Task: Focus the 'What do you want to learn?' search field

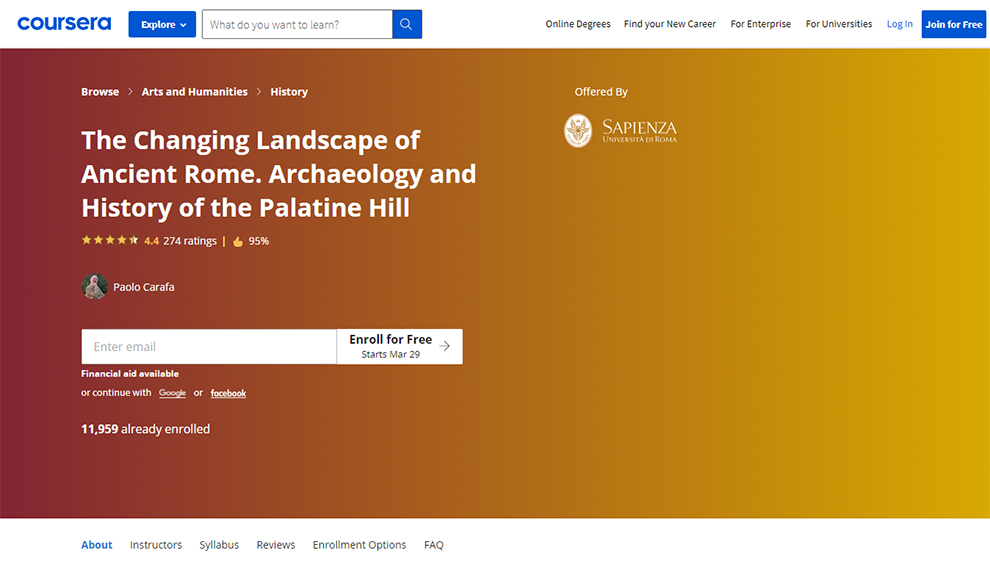Action: tap(297, 24)
